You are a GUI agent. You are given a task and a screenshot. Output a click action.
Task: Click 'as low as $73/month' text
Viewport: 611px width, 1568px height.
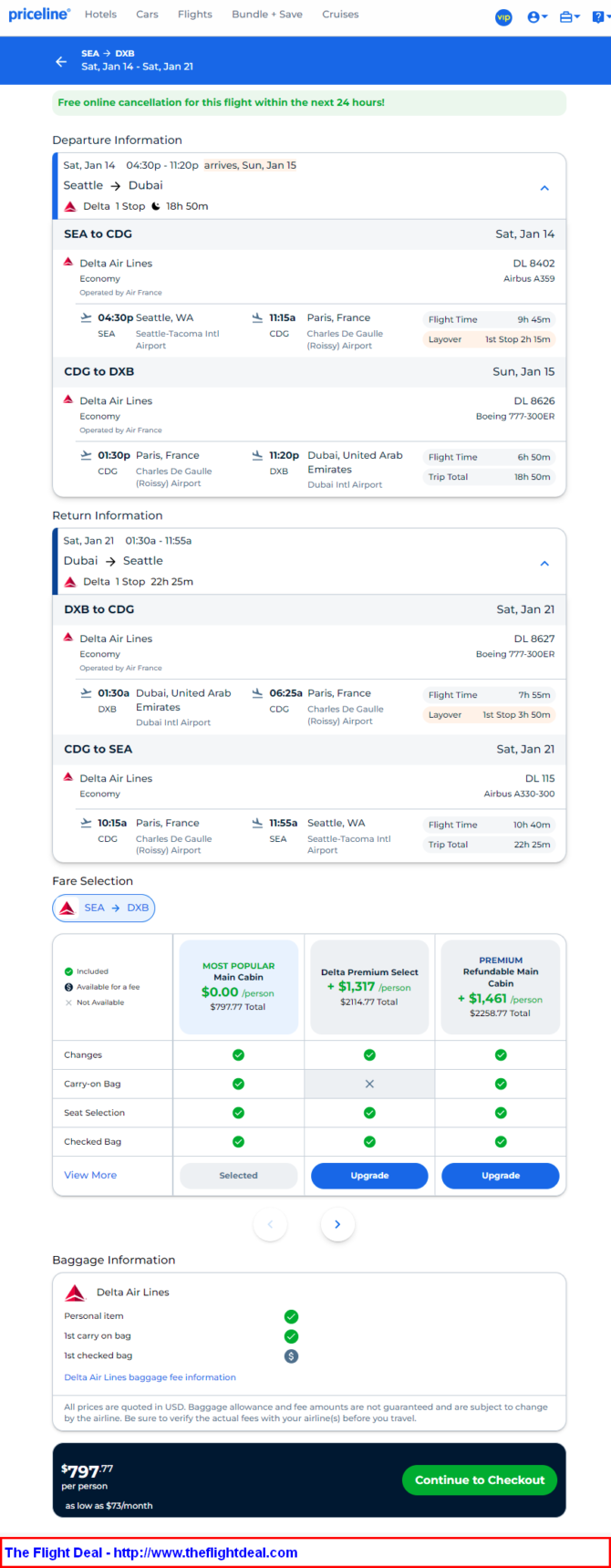click(109, 1506)
